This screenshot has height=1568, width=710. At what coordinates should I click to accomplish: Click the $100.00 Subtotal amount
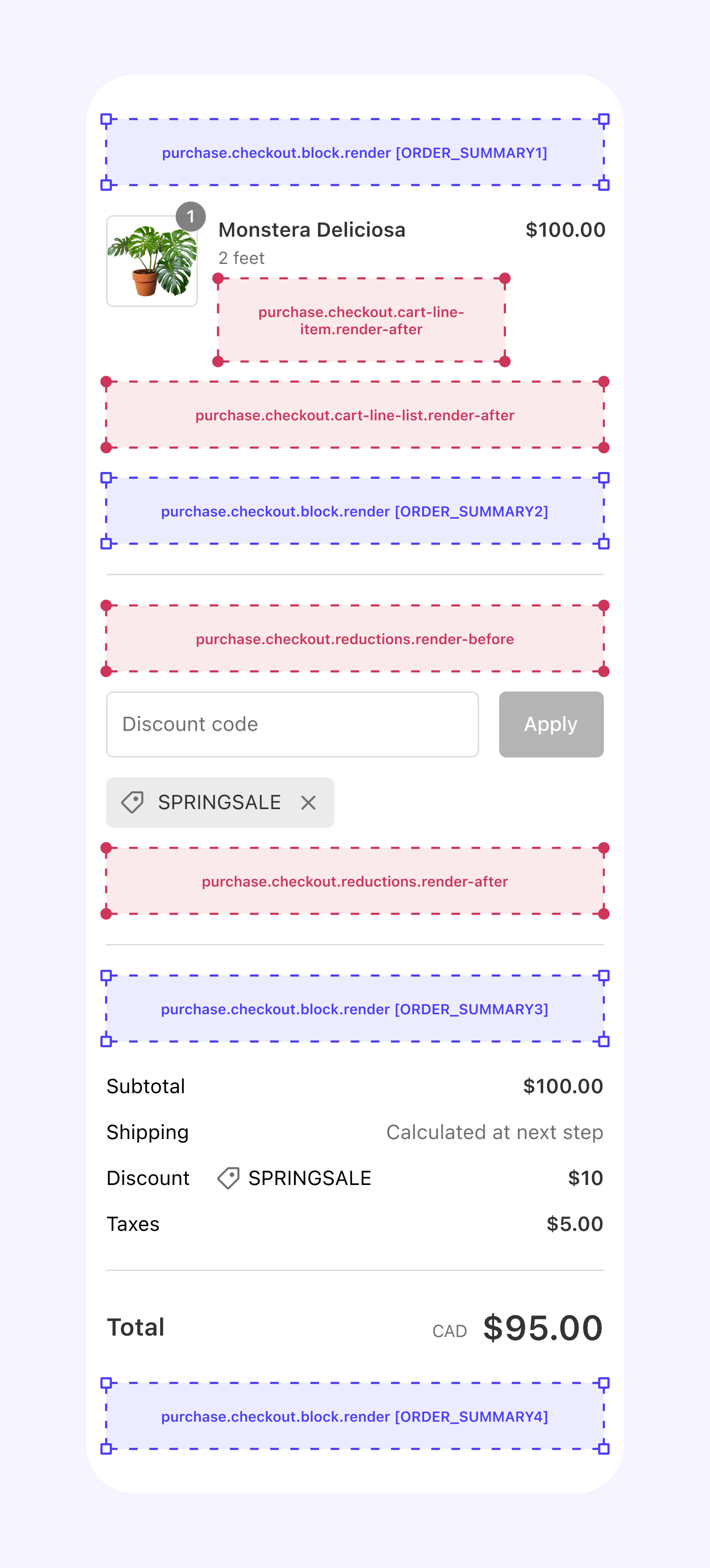click(x=563, y=1086)
